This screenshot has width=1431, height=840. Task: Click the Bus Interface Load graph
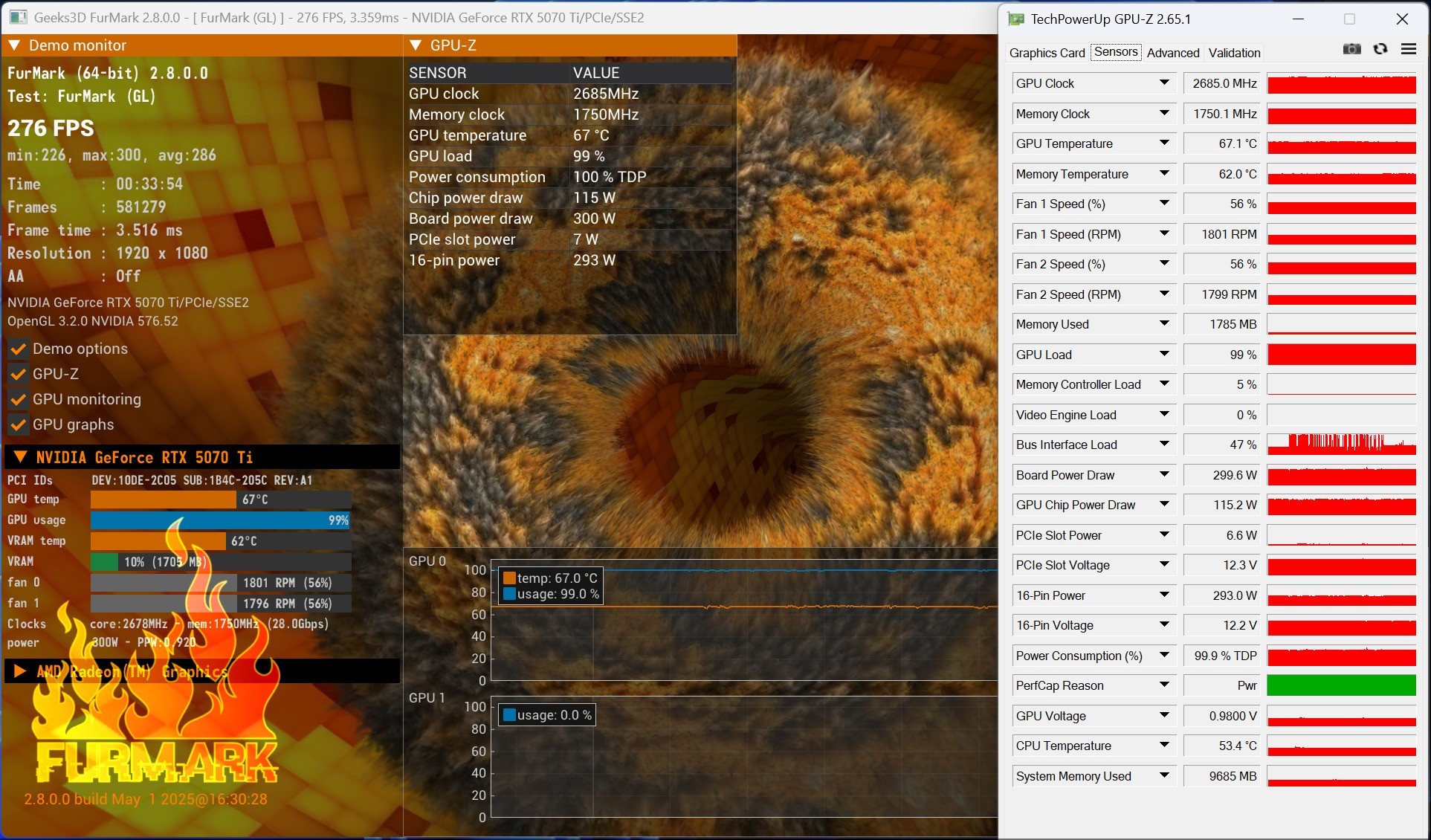tap(1341, 445)
